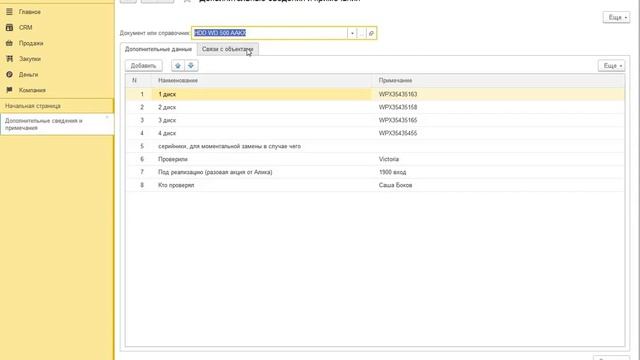Switch to Связи с объектами tab

click(x=227, y=49)
